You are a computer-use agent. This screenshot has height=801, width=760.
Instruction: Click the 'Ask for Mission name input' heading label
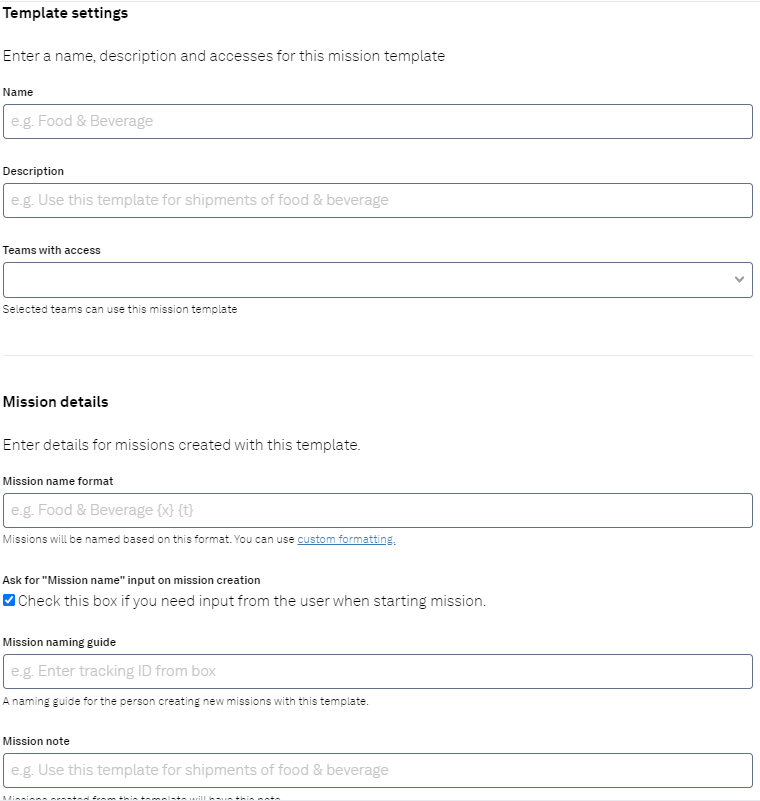(131, 580)
